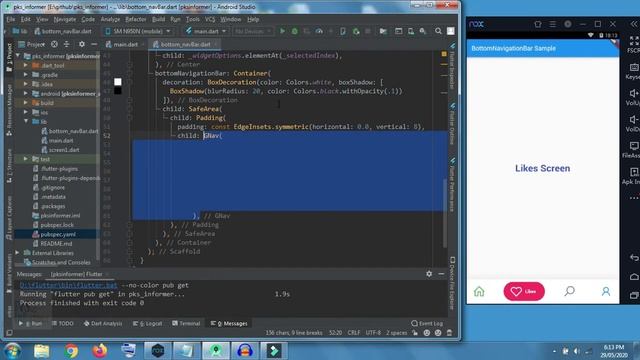
Task: Open Messages panel settings gear
Action: 429,274
